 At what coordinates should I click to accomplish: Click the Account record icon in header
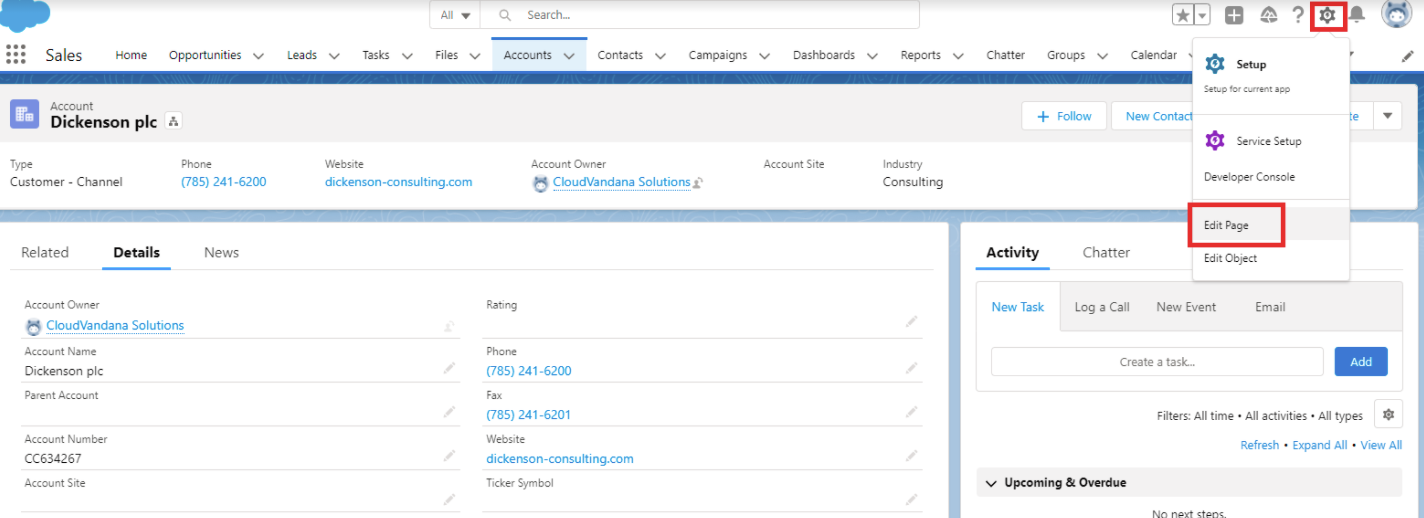pyautogui.click(x=25, y=114)
